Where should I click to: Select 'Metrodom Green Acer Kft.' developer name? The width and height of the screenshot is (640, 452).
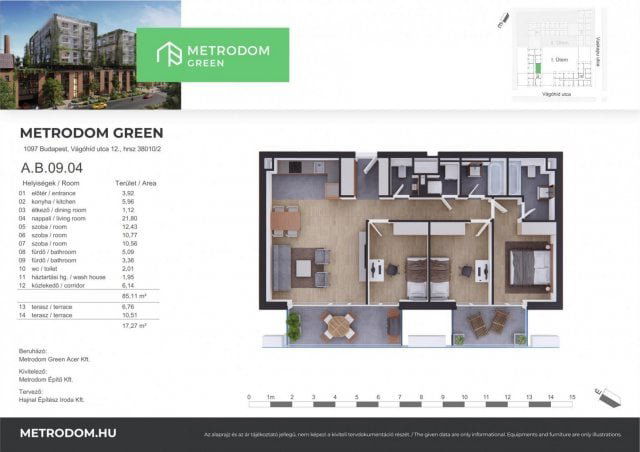54,359
